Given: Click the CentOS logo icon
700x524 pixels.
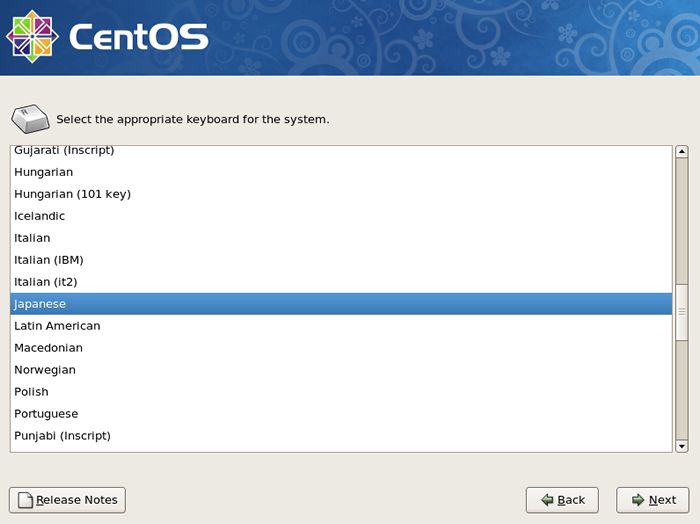Looking at the screenshot, I should pyautogui.click(x=32, y=36).
